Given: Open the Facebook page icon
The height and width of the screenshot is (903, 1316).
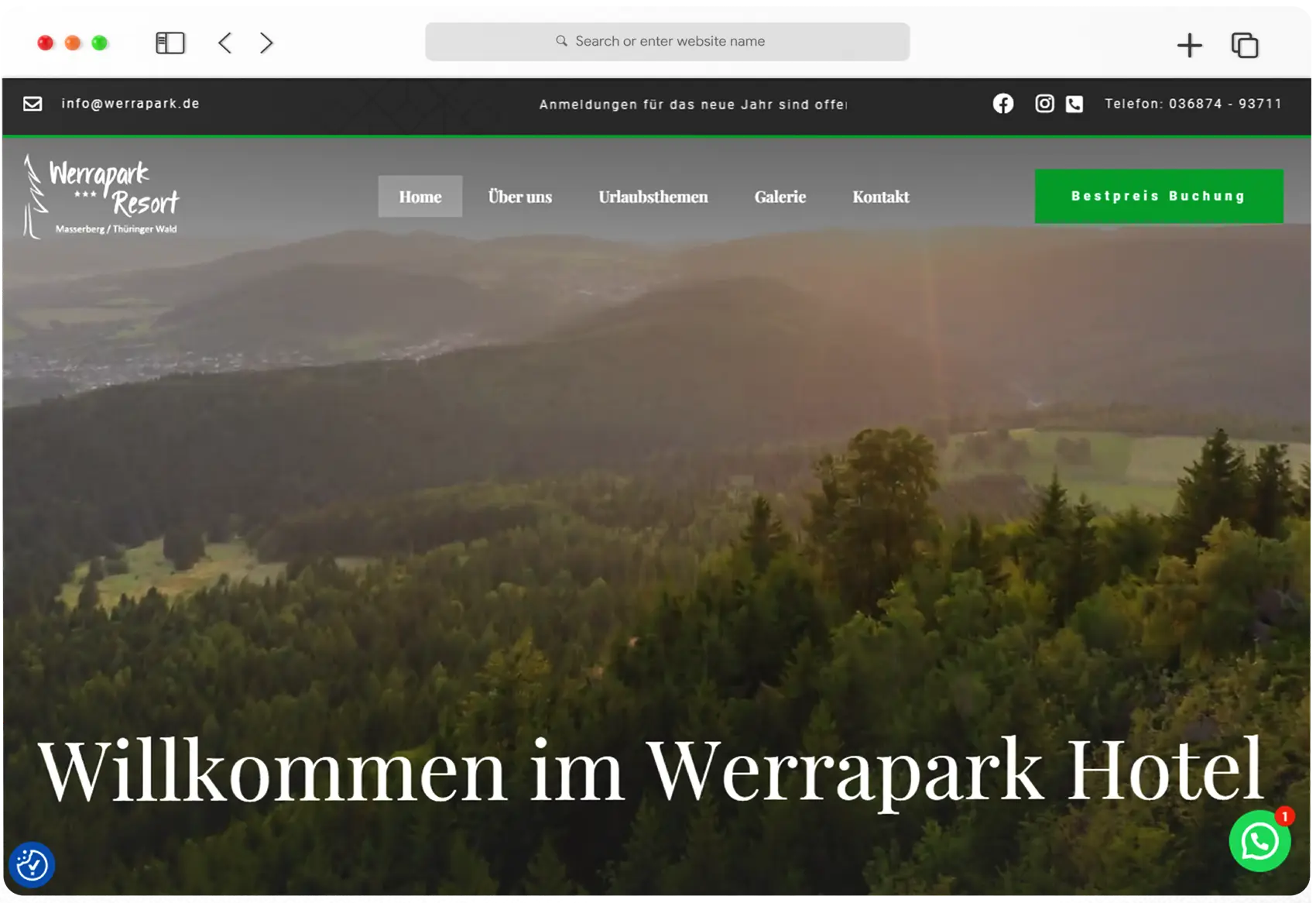Looking at the screenshot, I should tap(1003, 104).
